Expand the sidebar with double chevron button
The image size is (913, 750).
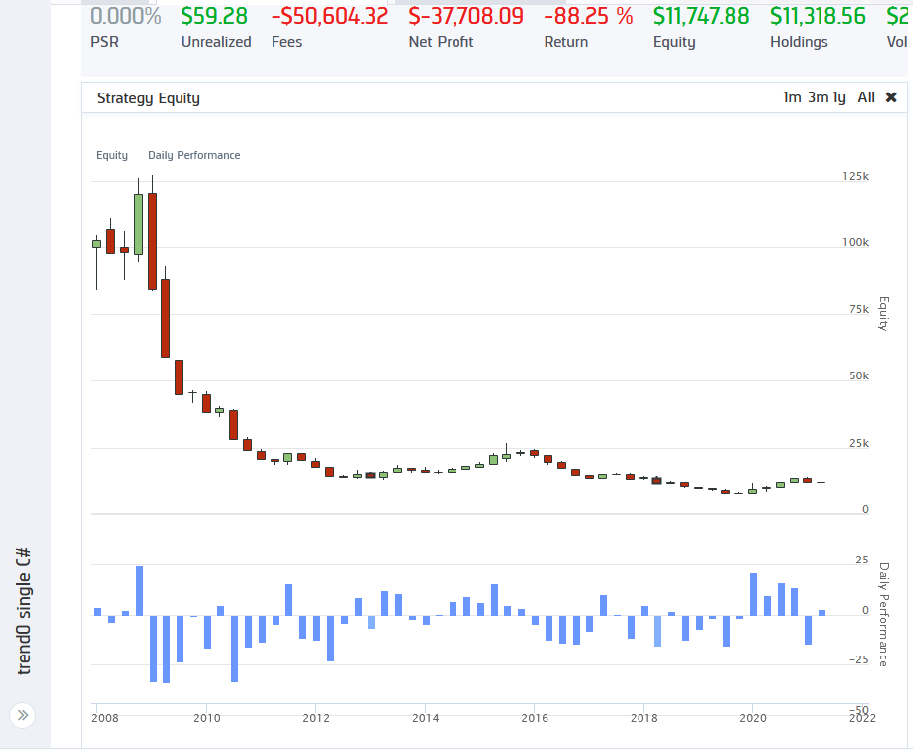[23, 715]
